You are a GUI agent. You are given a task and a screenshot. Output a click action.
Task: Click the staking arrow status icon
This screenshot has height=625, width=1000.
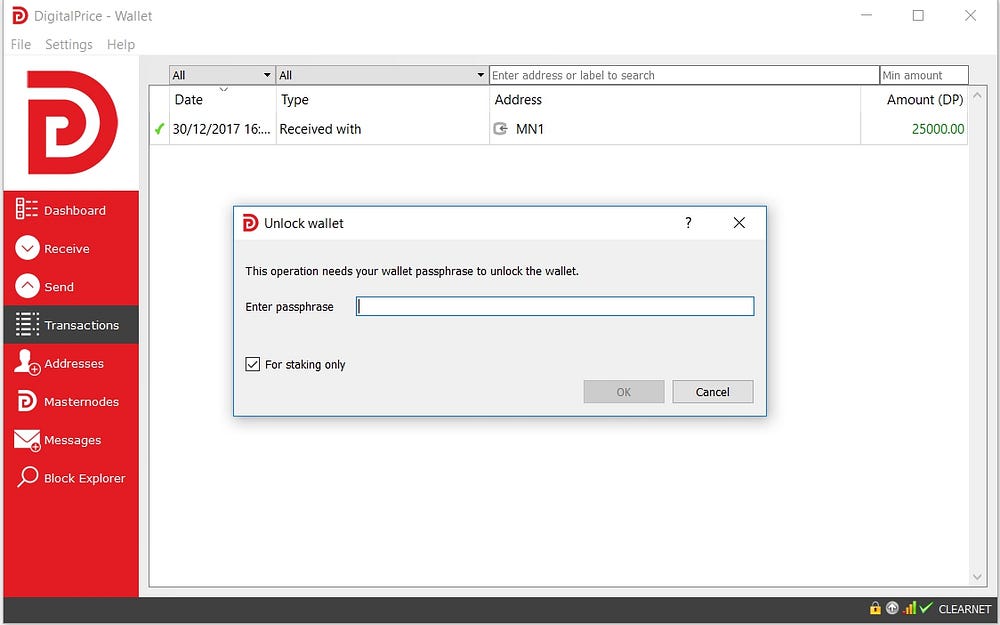tap(892, 608)
